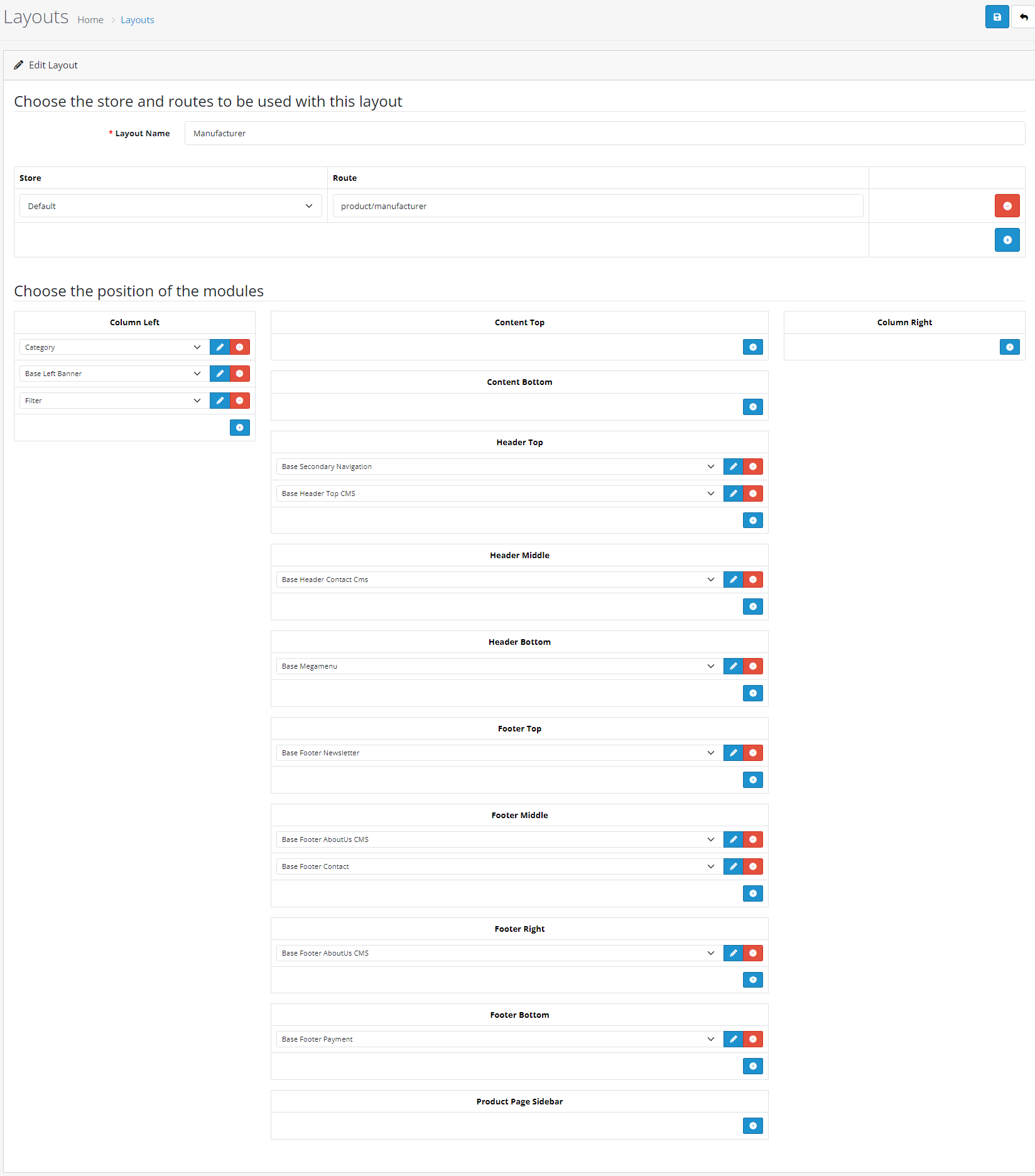
Task: Add a new store route row
Action: coord(1007,240)
